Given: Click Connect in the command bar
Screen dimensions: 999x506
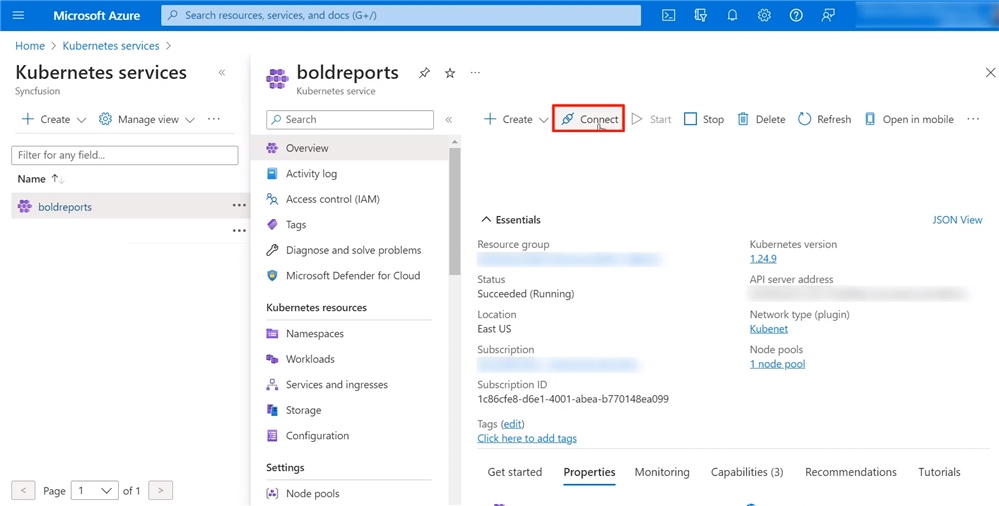Looking at the screenshot, I should 589,119.
